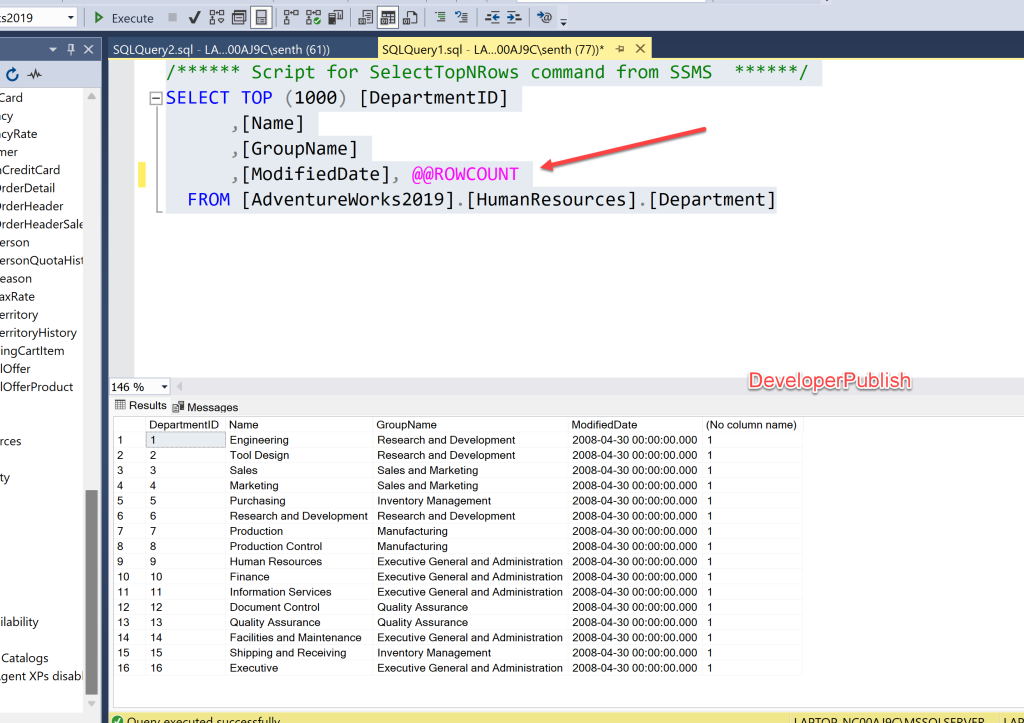Click the Parse query checkmark icon

coord(194,18)
